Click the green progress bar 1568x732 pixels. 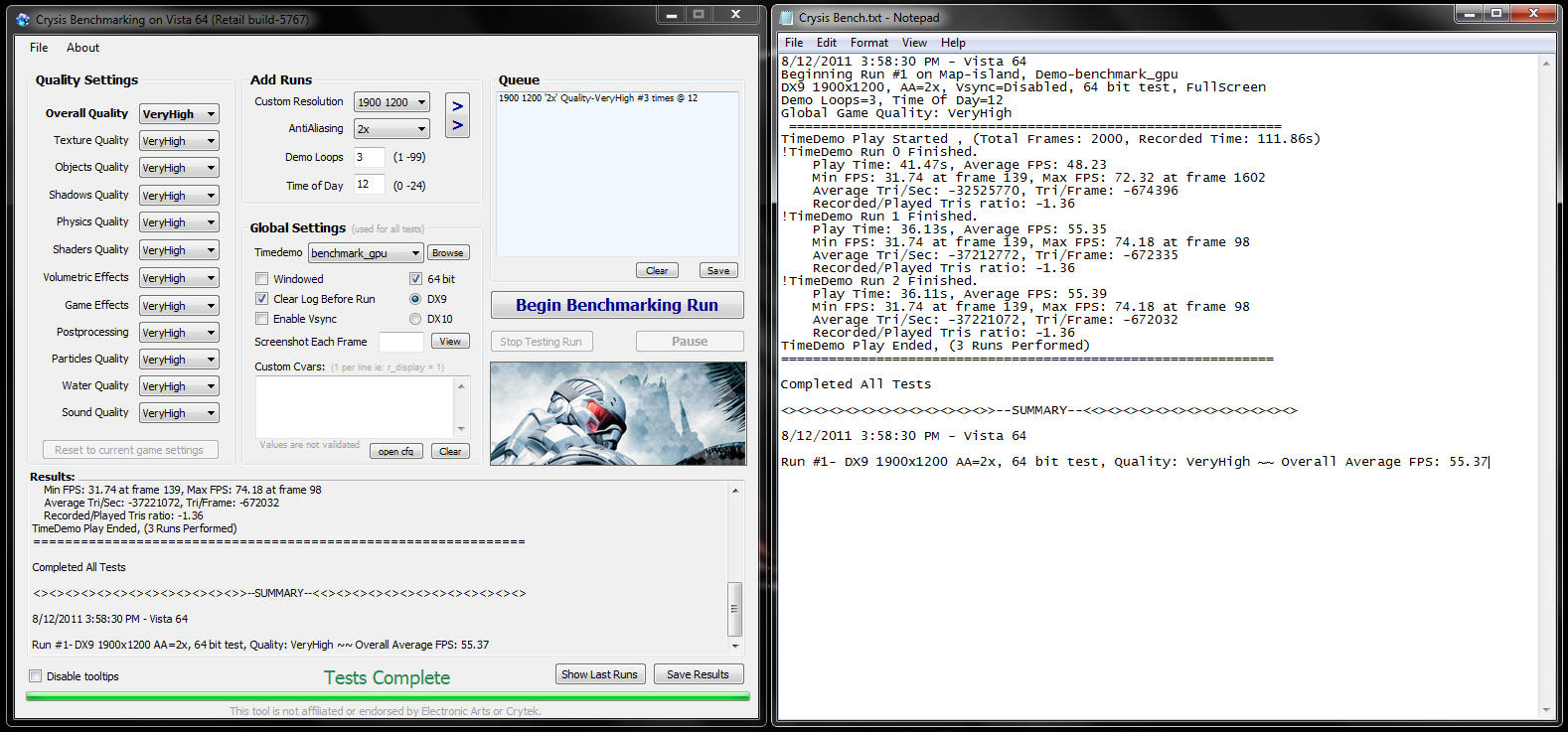388,697
